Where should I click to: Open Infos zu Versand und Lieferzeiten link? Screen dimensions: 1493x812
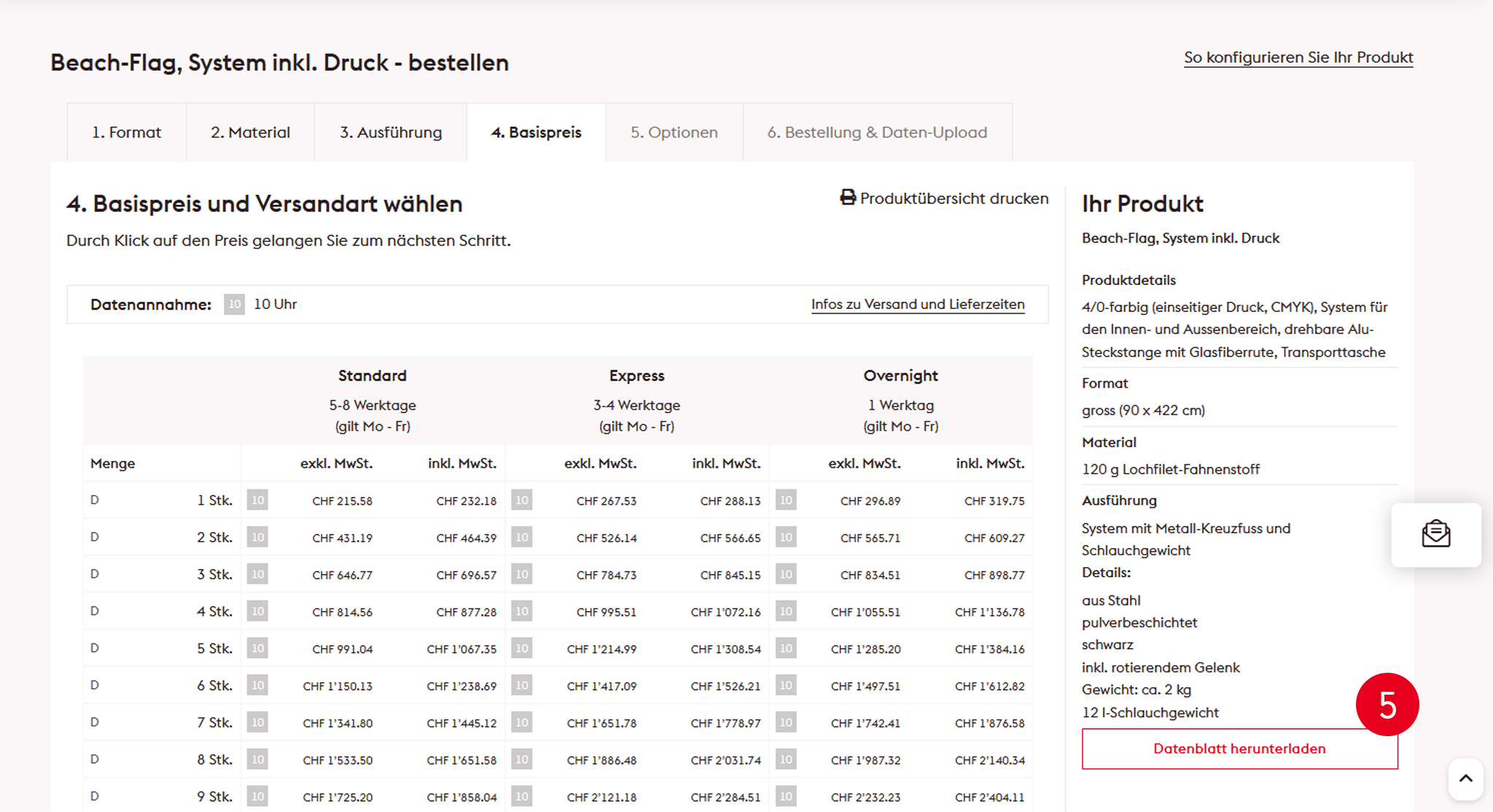[917, 304]
